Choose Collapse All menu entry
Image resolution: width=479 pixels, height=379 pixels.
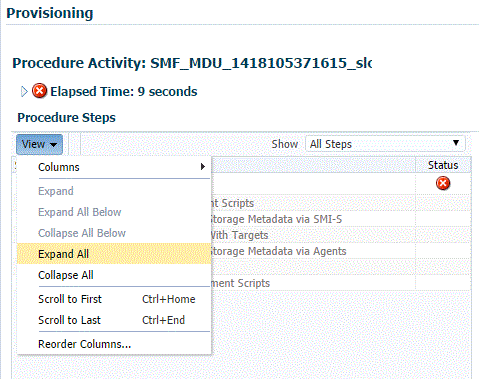(114, 275)
